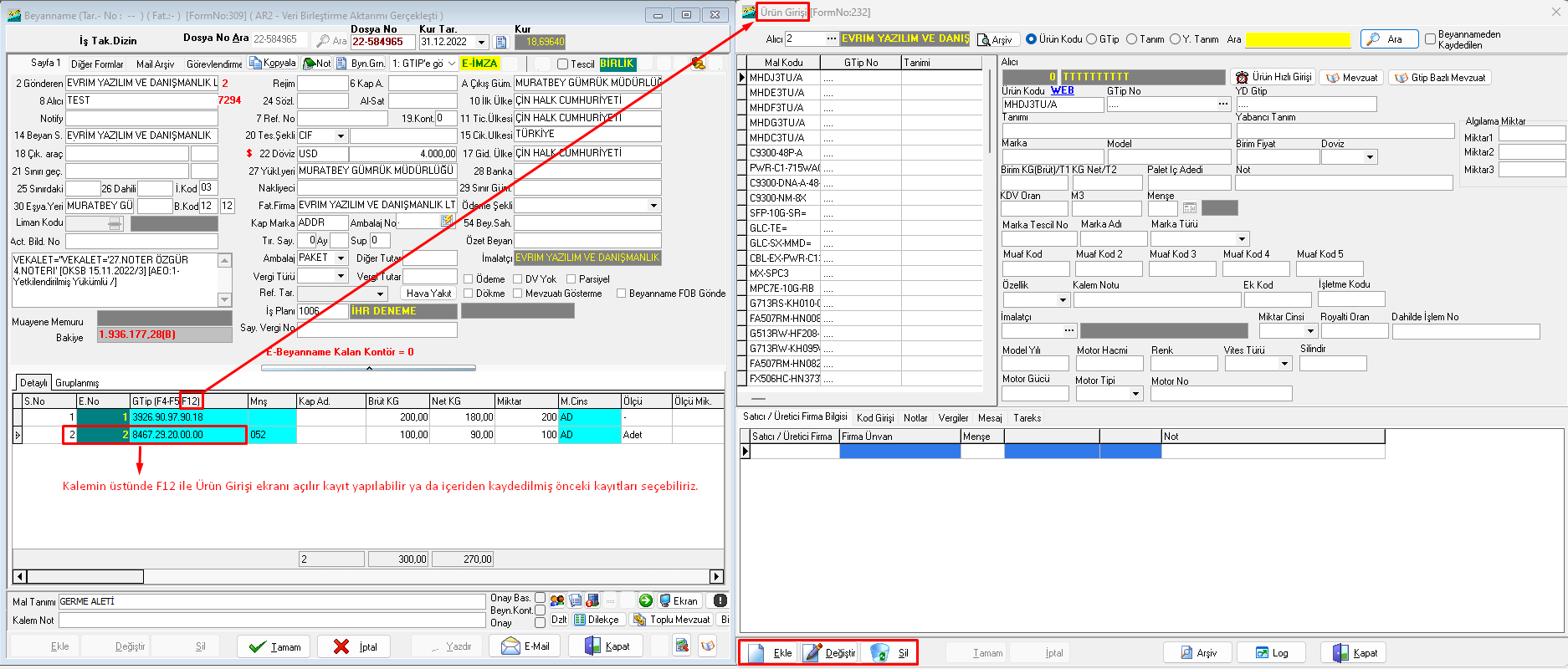Click the document stamp icon beside Kapat
The height and width of the screenshot is (669, 1568).
coord(682,646)
